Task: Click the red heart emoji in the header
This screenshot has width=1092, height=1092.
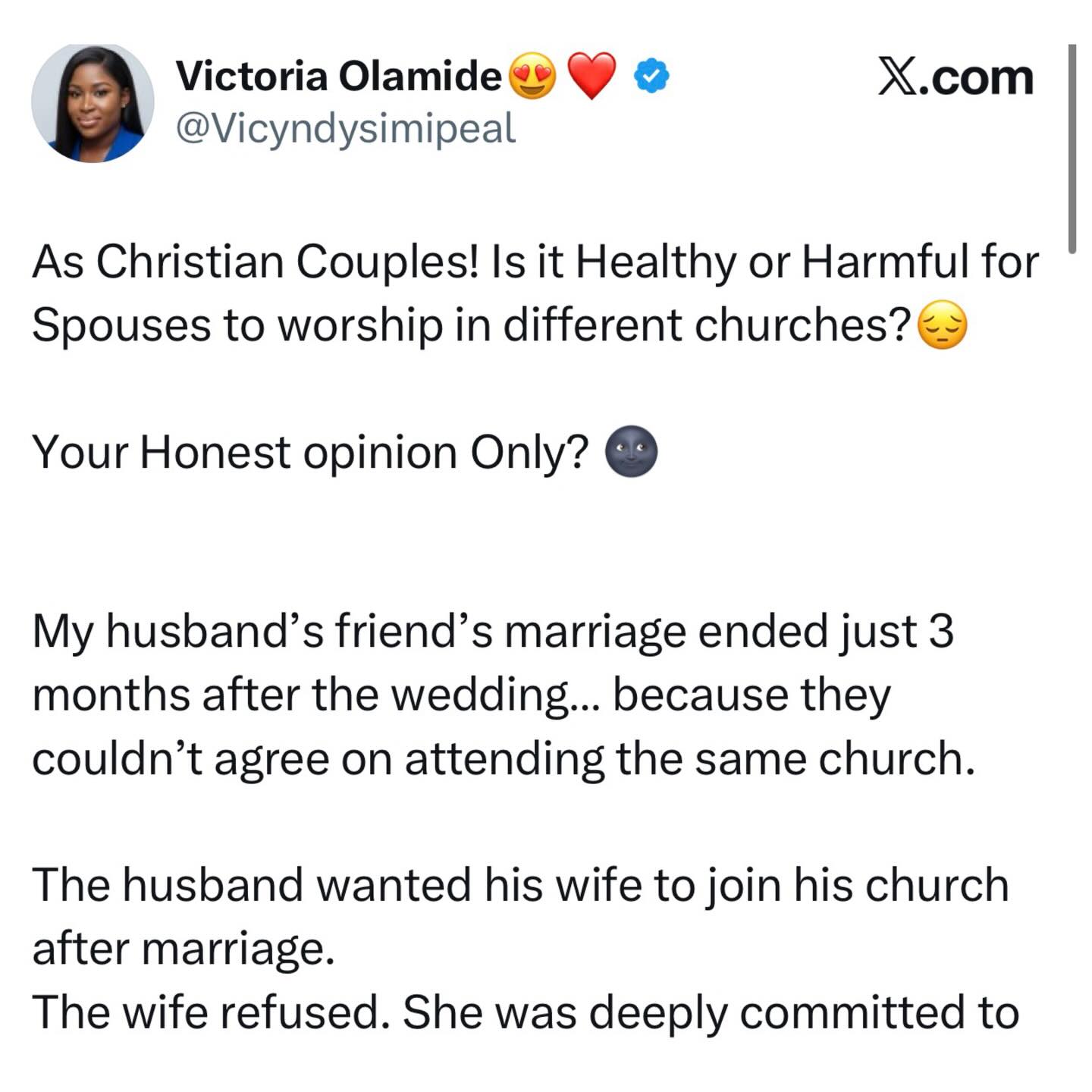Action: 592,75
